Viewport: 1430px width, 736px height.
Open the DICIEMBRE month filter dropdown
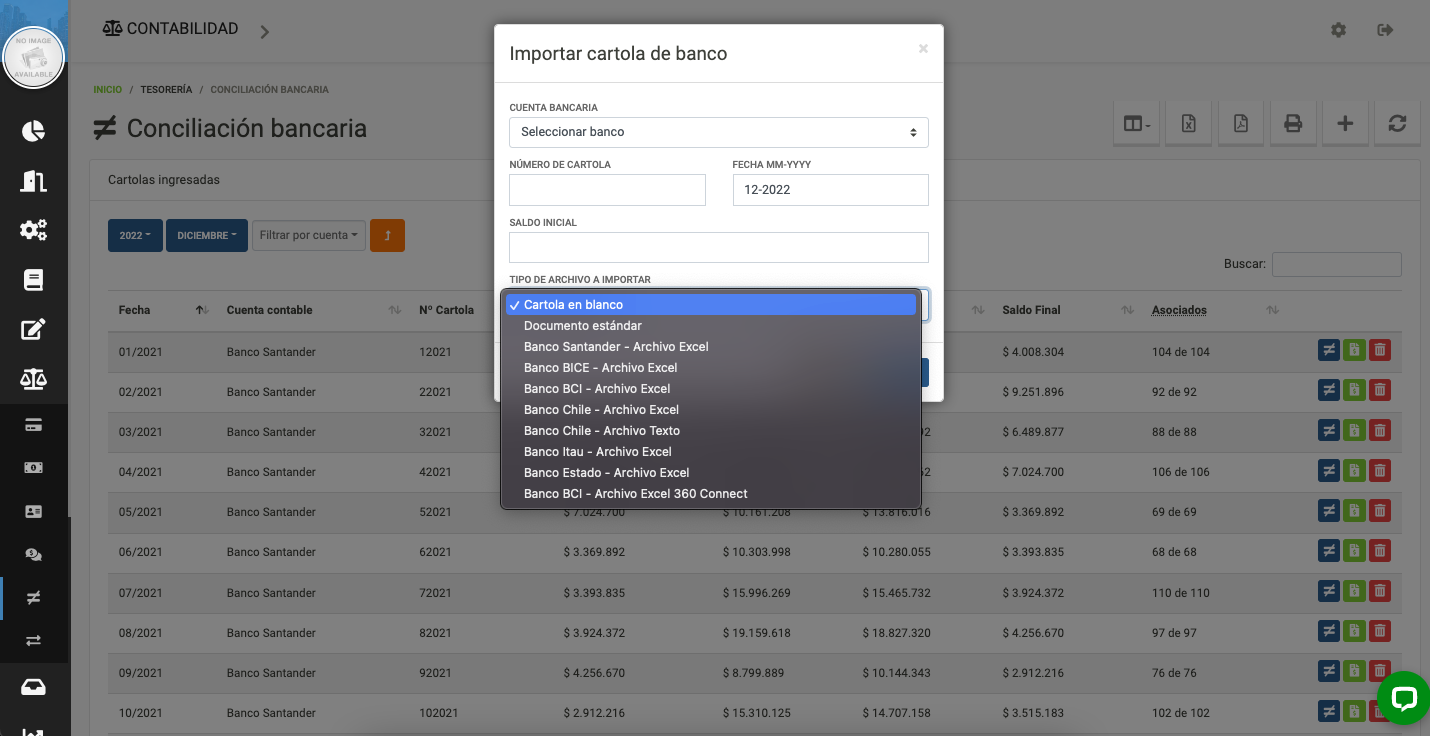[207, 236]
